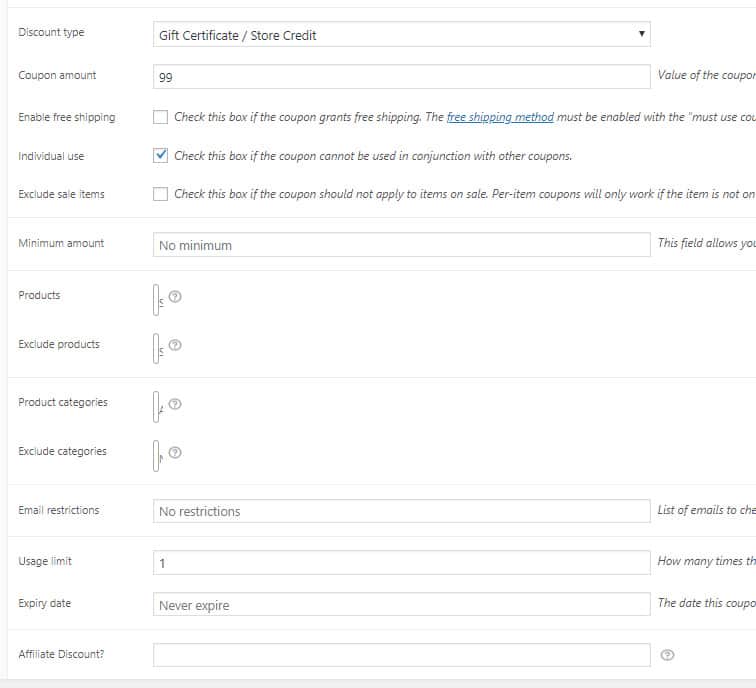Uncheck the Individual use checkbox

[160, 156]
